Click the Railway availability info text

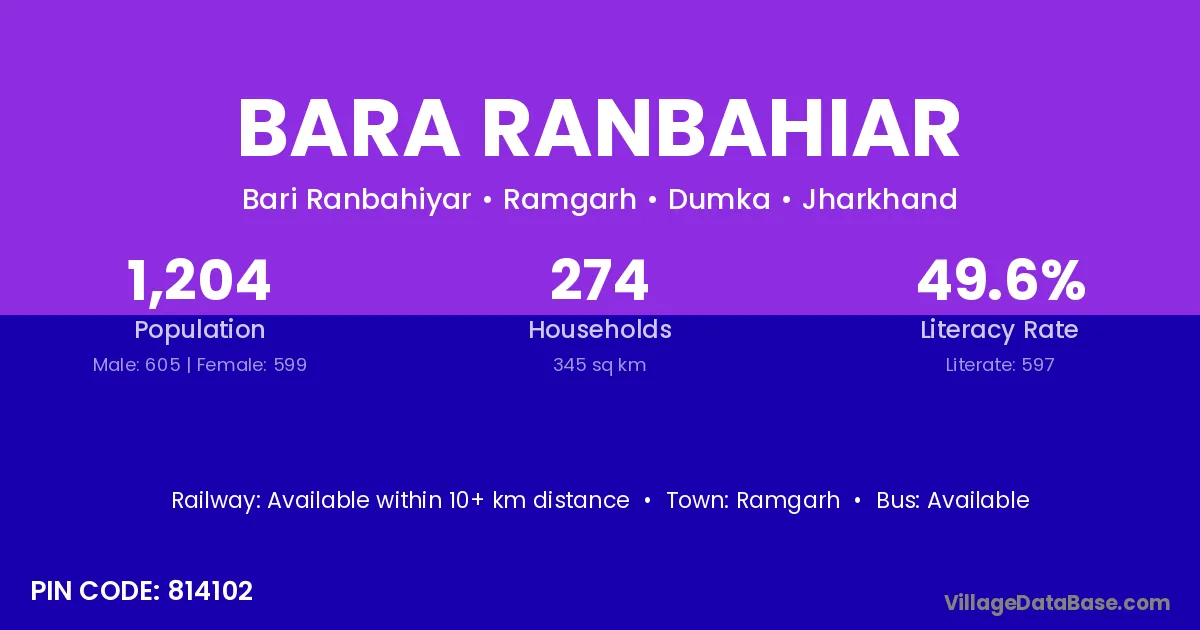(400, 500)
